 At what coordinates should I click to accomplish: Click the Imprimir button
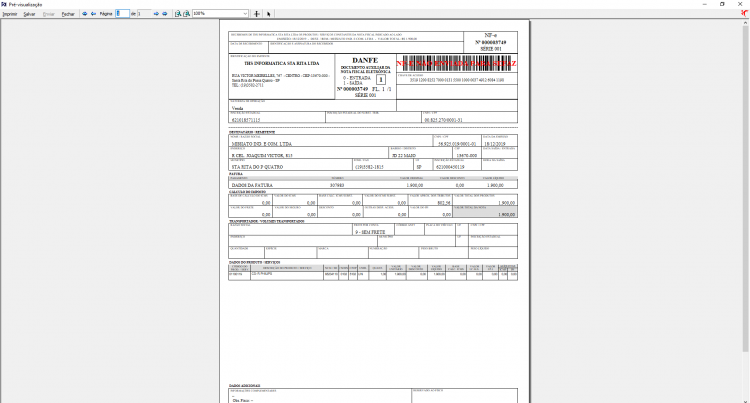[x=10, y=14]
